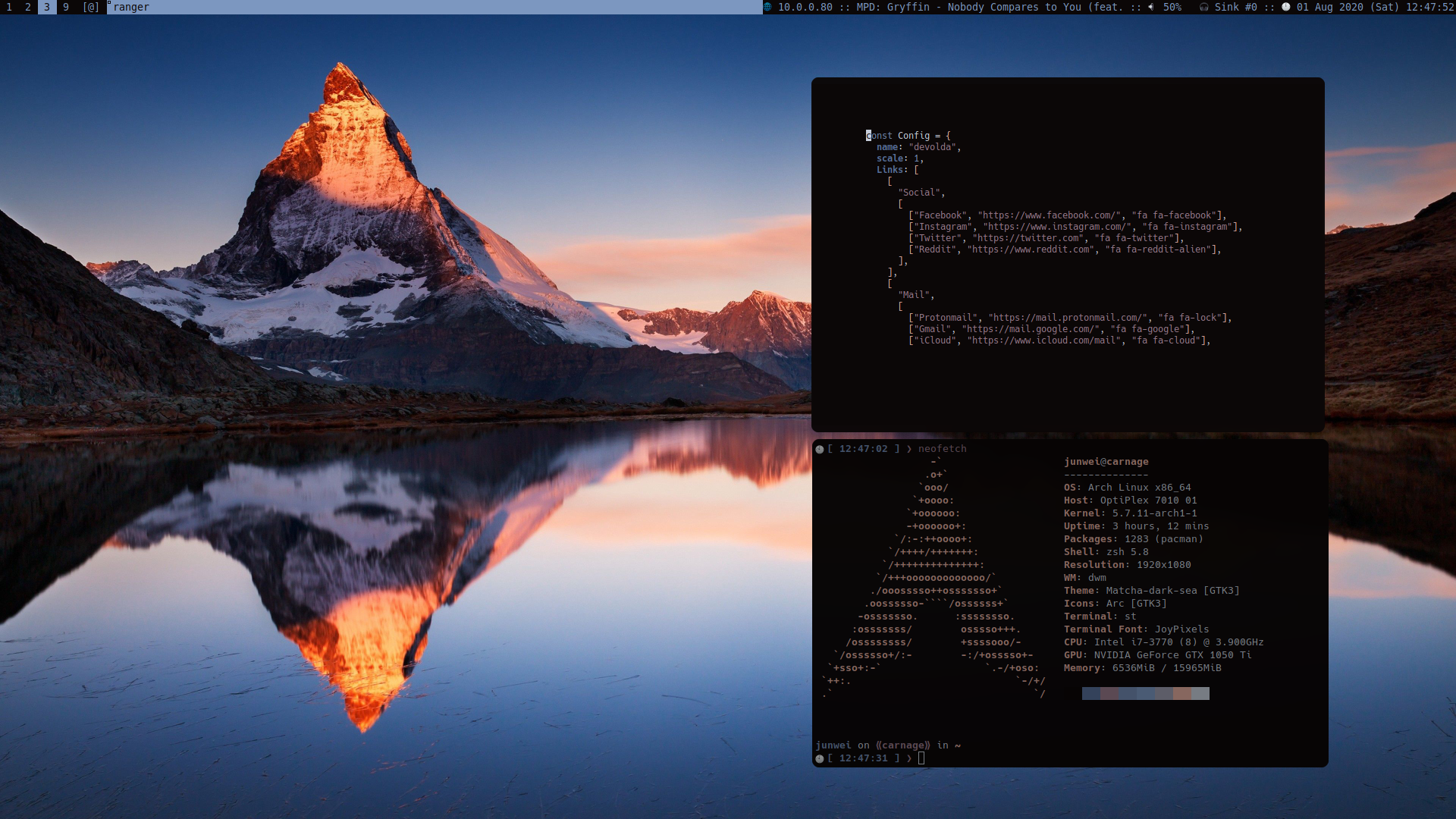Place cursor on 'const Config = {' line
1456x819 pixels.
click(x=908, y=136)
